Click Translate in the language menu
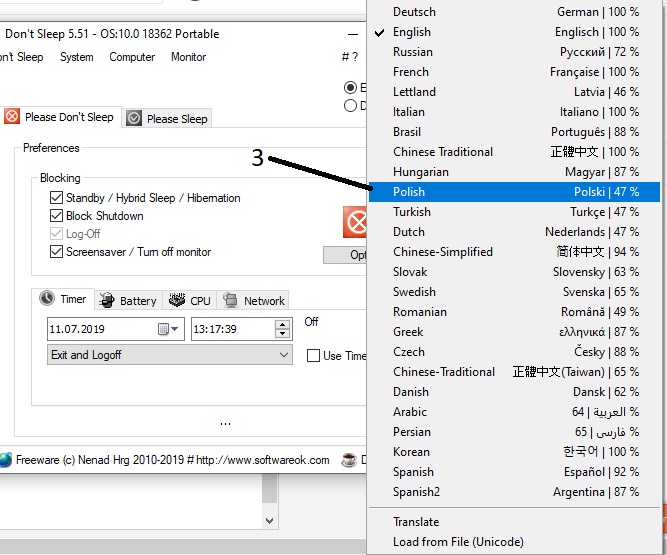 [514, 522]
